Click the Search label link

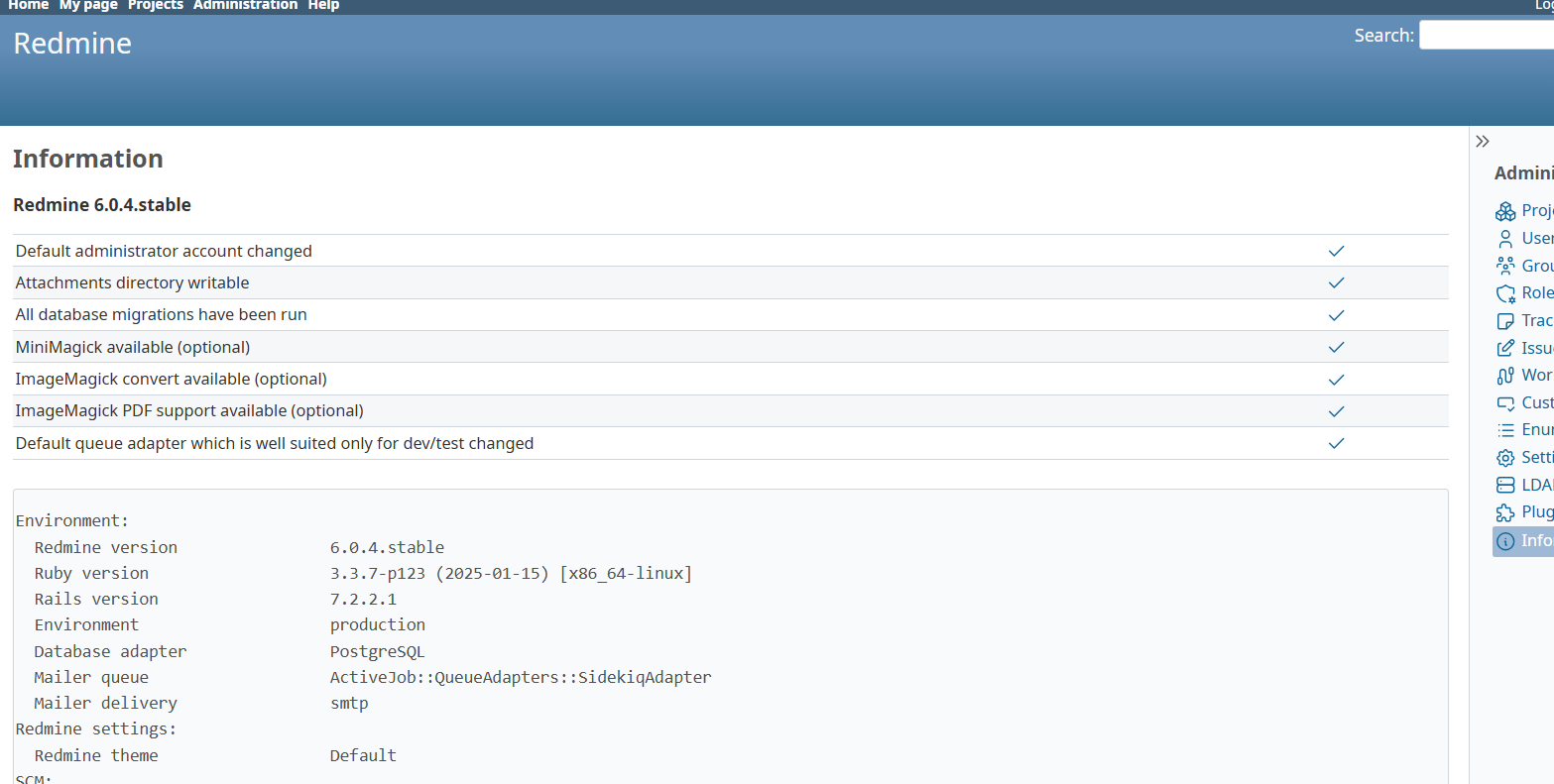click(1383, 36)
